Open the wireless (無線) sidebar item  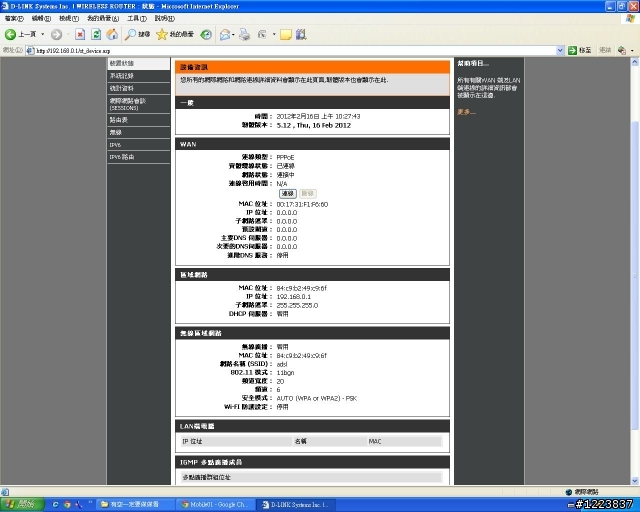[x=139, y=132]
